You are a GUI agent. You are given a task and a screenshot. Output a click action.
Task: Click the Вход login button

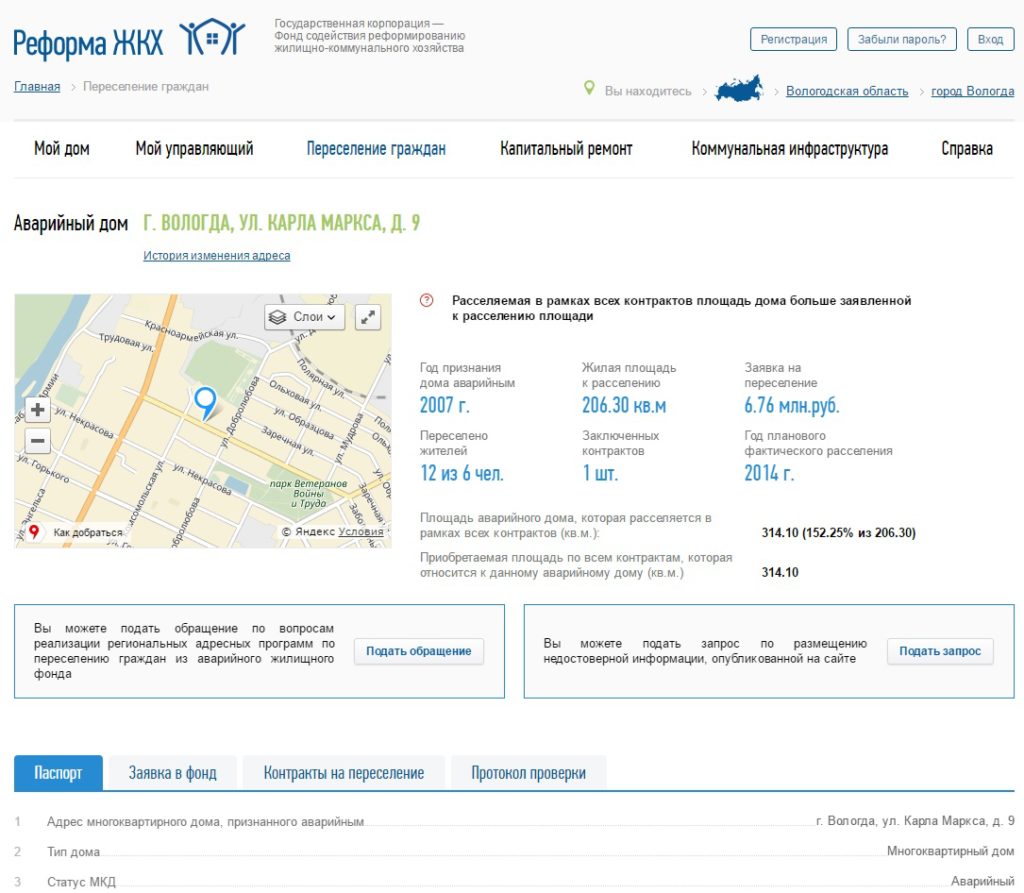990,39
